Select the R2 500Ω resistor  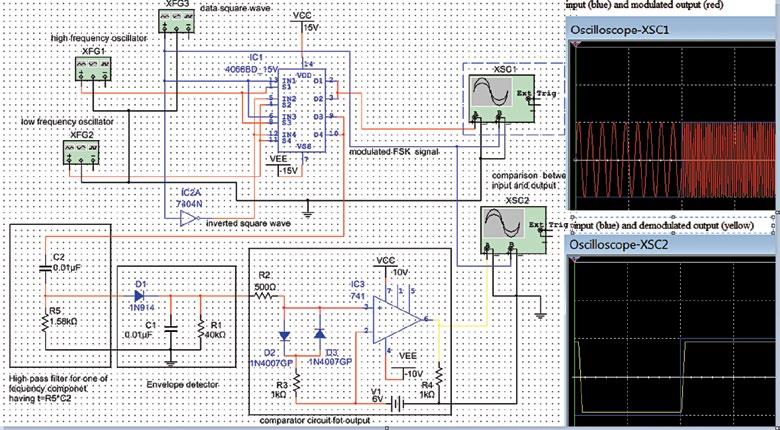[266, 296]
